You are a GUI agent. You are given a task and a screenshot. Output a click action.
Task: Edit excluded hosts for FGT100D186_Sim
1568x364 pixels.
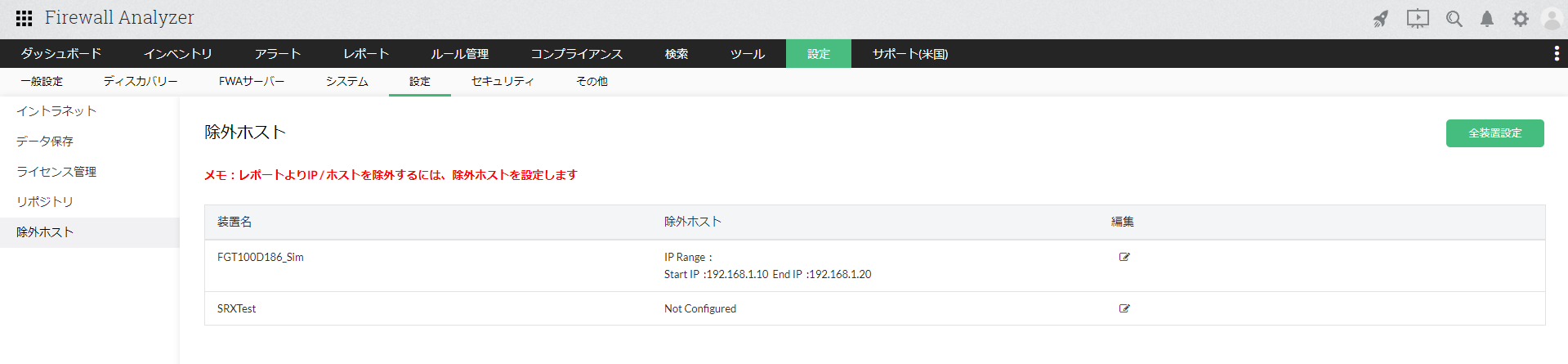tap(1124, 257)
